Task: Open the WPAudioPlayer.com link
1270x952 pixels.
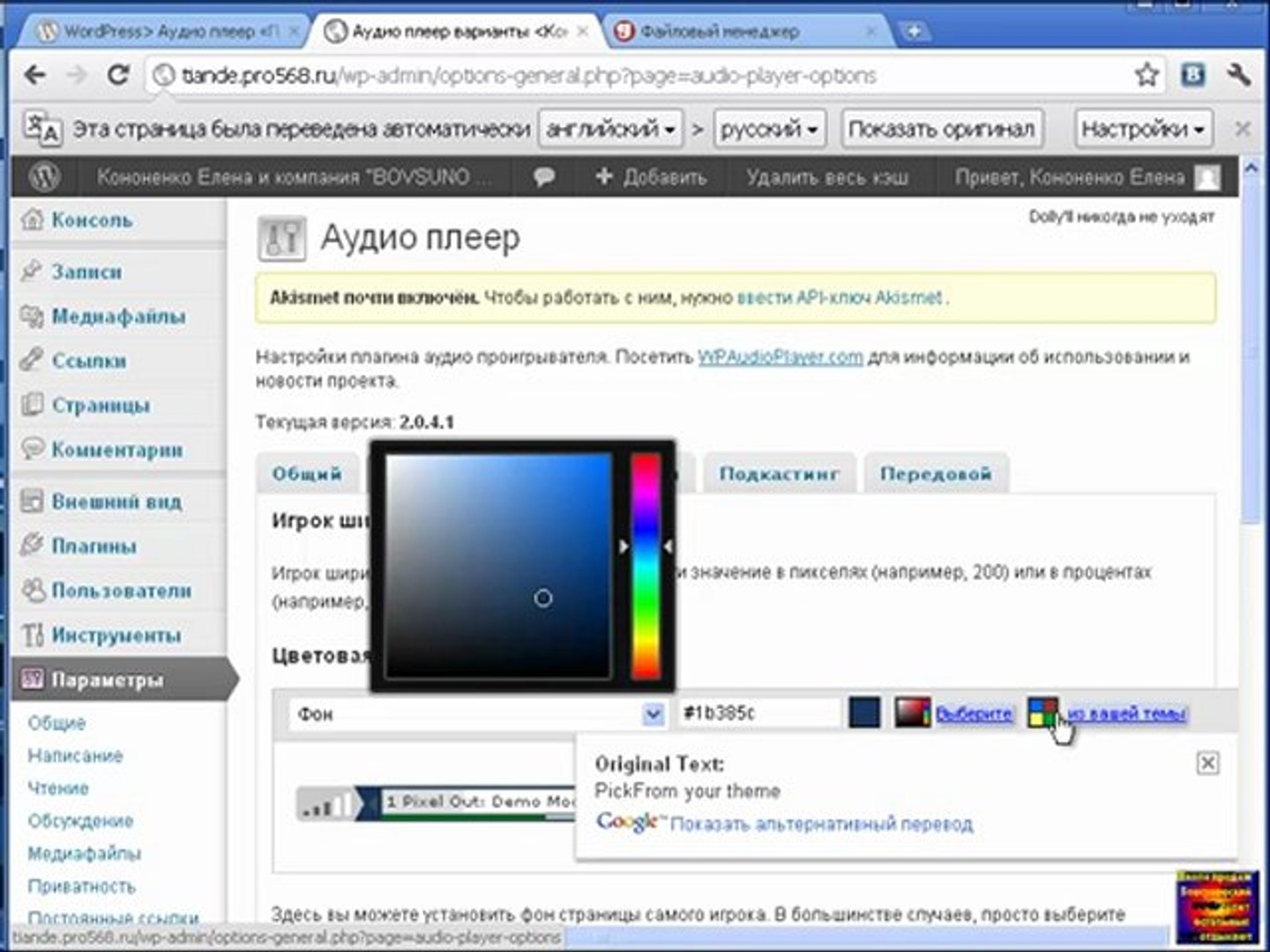Action: coord(781,357)
